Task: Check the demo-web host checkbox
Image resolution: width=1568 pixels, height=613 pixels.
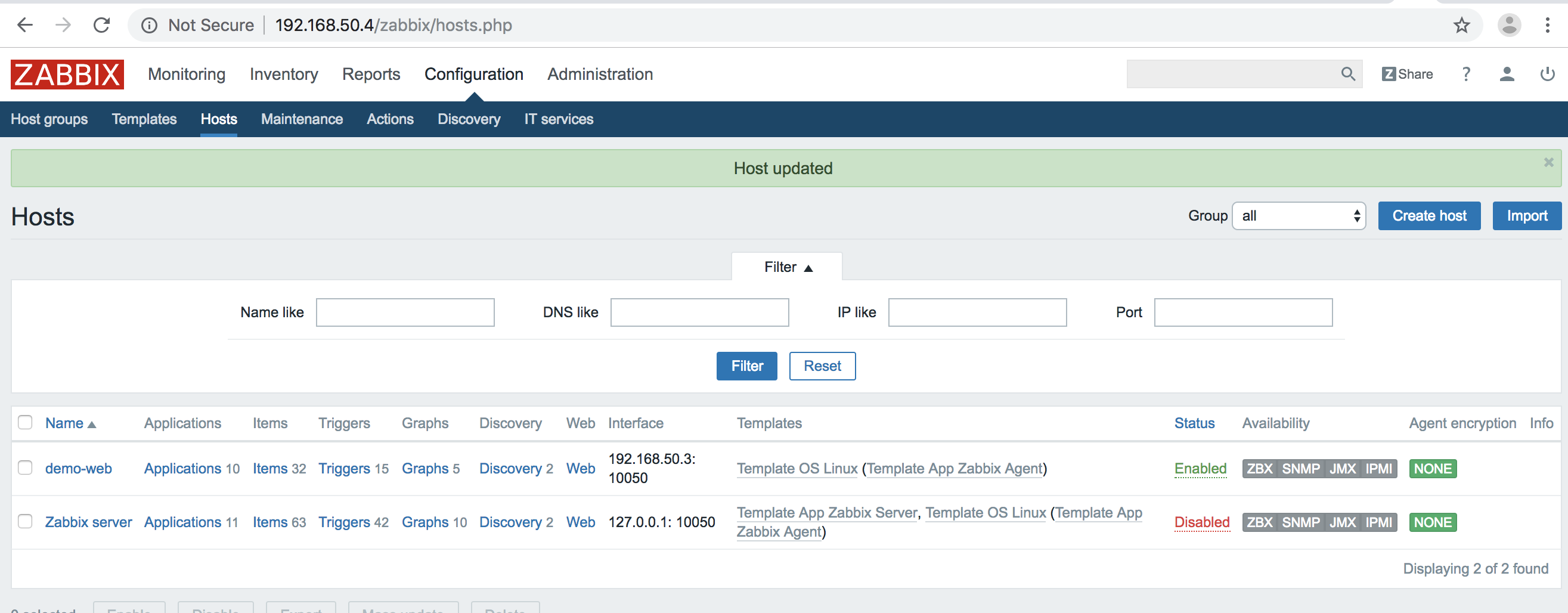Action: (x=25, y=468)
